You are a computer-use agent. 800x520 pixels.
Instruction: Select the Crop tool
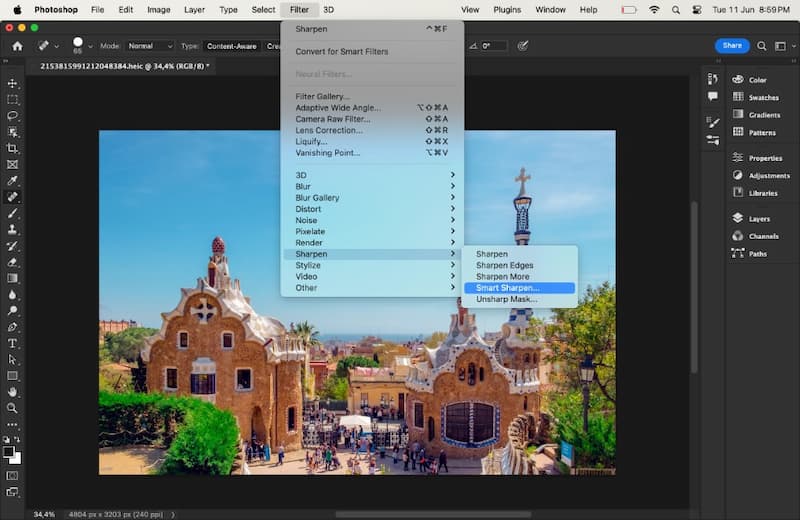click(x=12, y=148)
